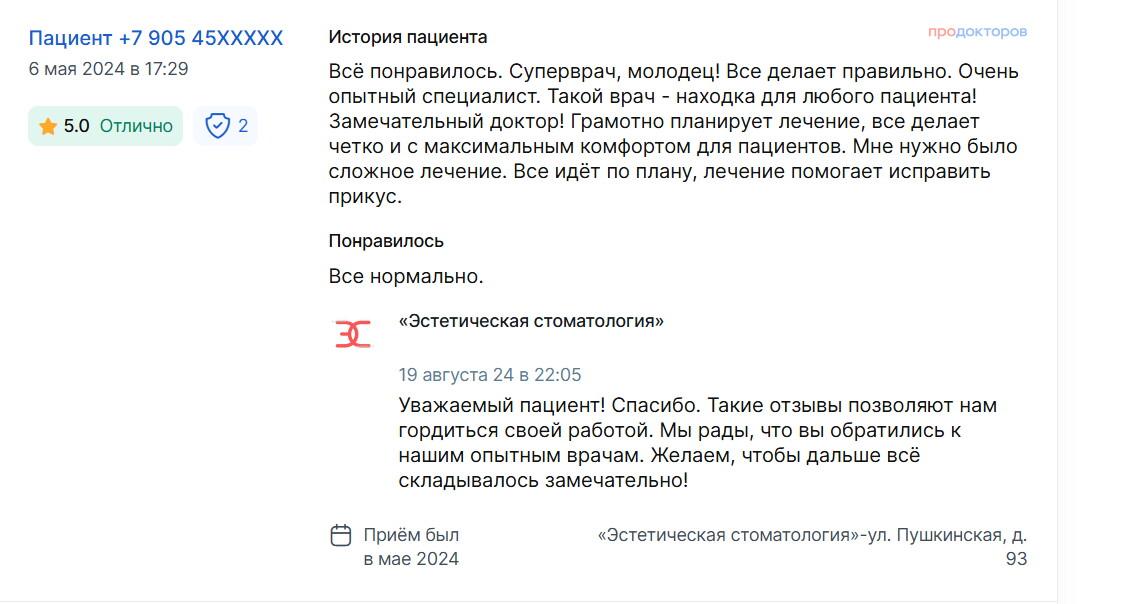Image resolution: width=1128 pixels, height=604 pixels.
Task: Click the review date 6 мая 2024
Action: (x=109, y=69)
